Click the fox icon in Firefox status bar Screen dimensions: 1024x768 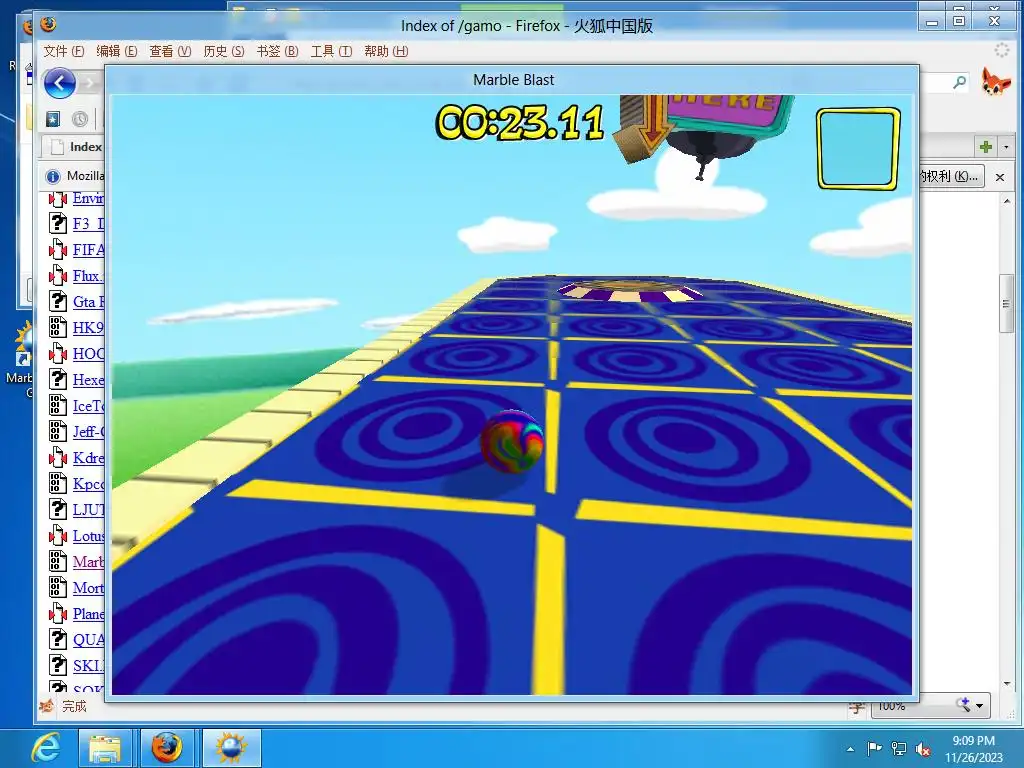click(x=47, y=706)
